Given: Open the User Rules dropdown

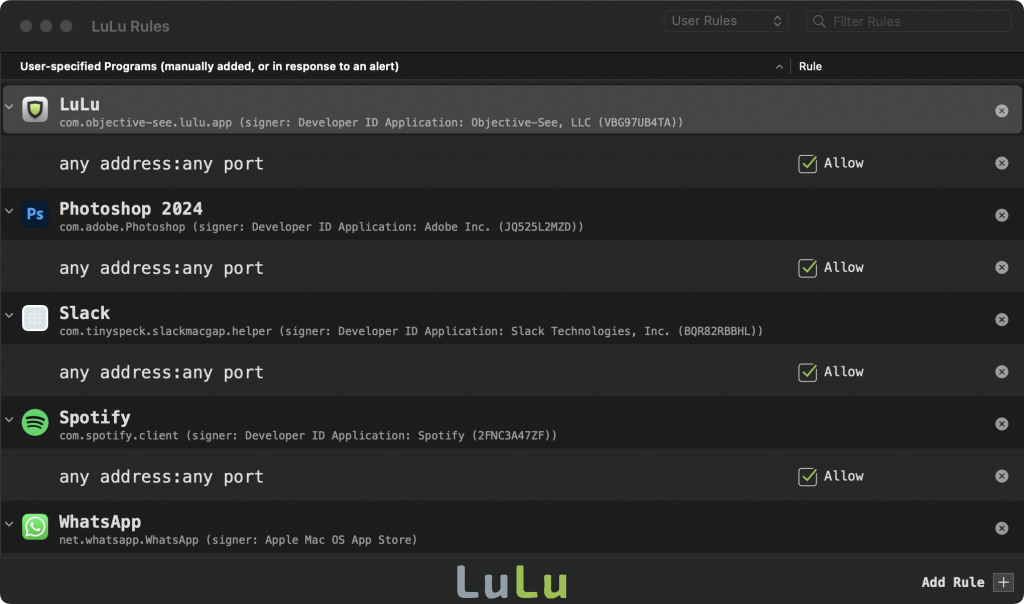Looking at the screenshot, I should coord(726,21).
